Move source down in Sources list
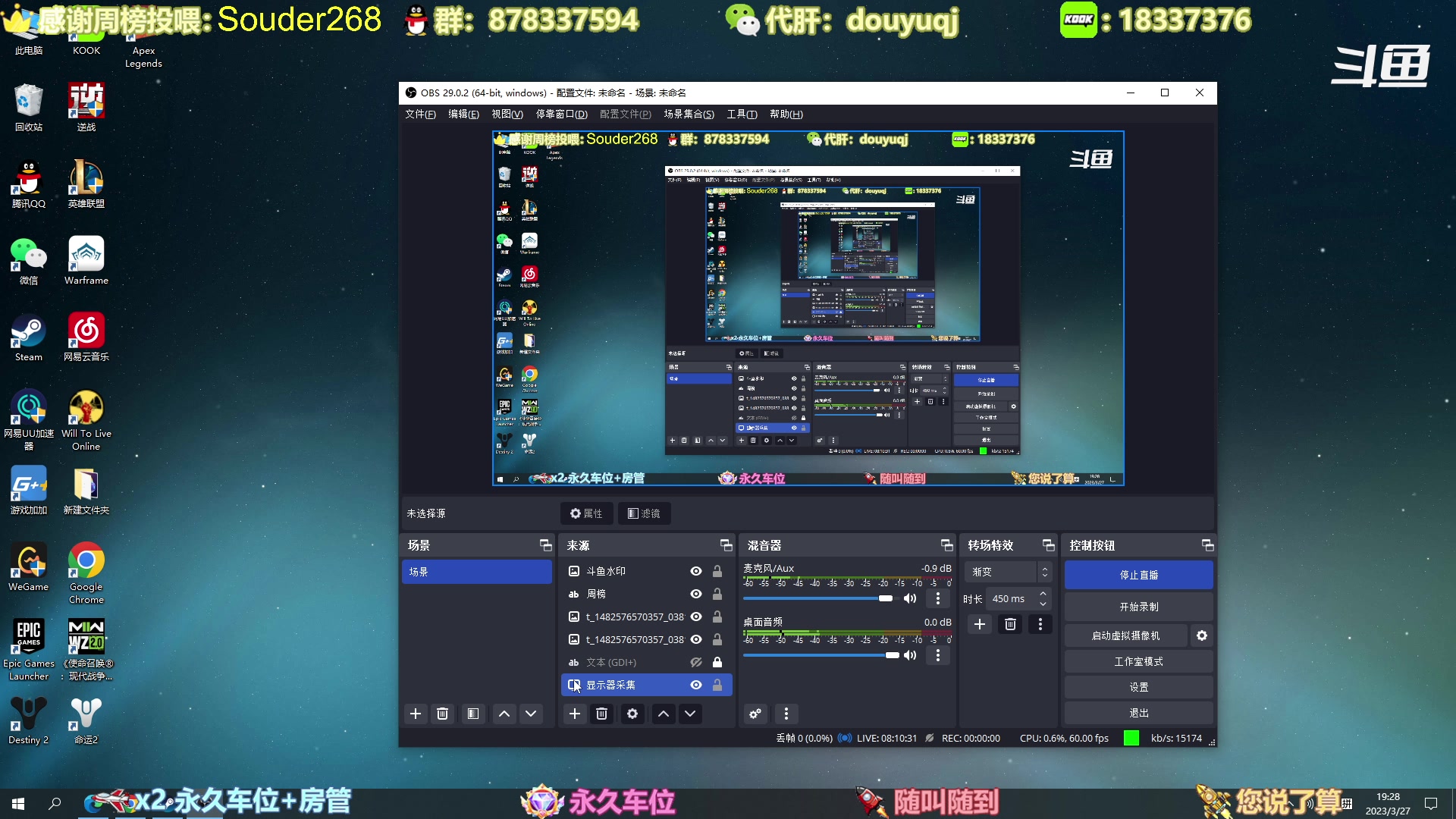The width and height of the screenshot is (1456, 819). 690,714
